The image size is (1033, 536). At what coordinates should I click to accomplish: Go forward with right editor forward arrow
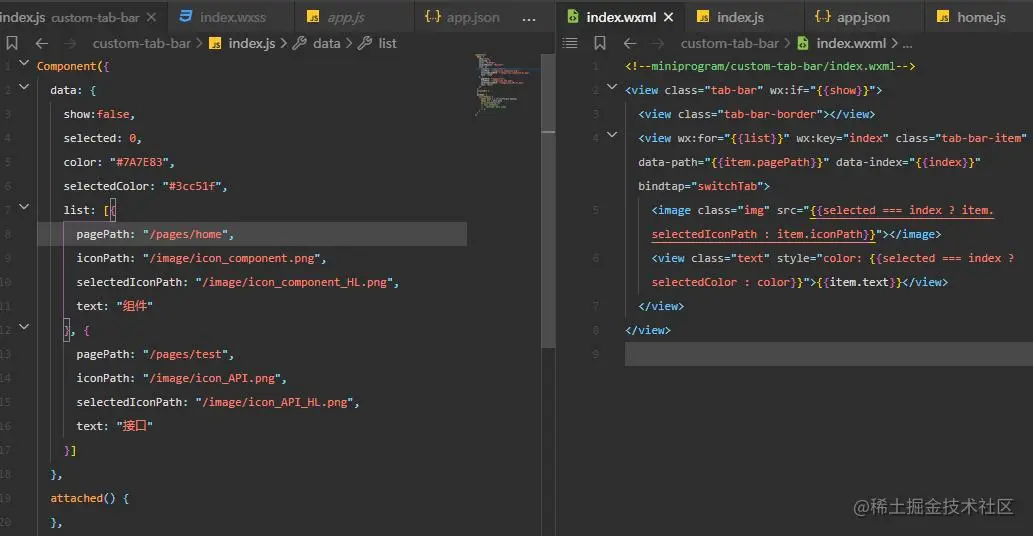pyautogui.click(x=657, y=43)
